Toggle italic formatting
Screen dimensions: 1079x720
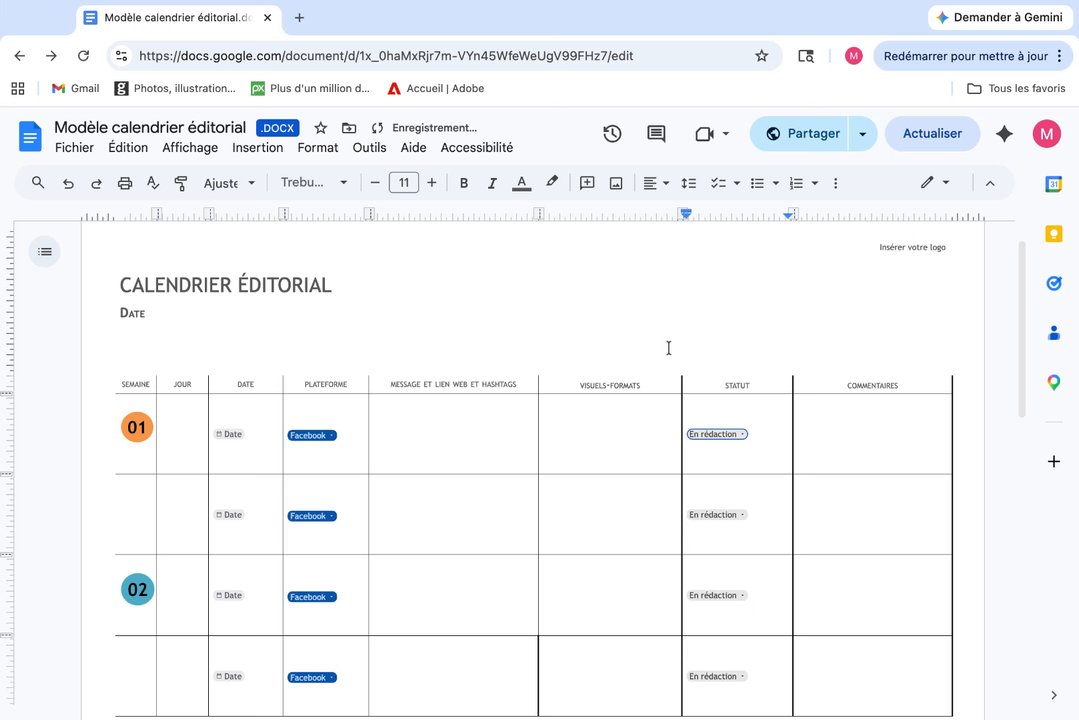pos(492,183)
